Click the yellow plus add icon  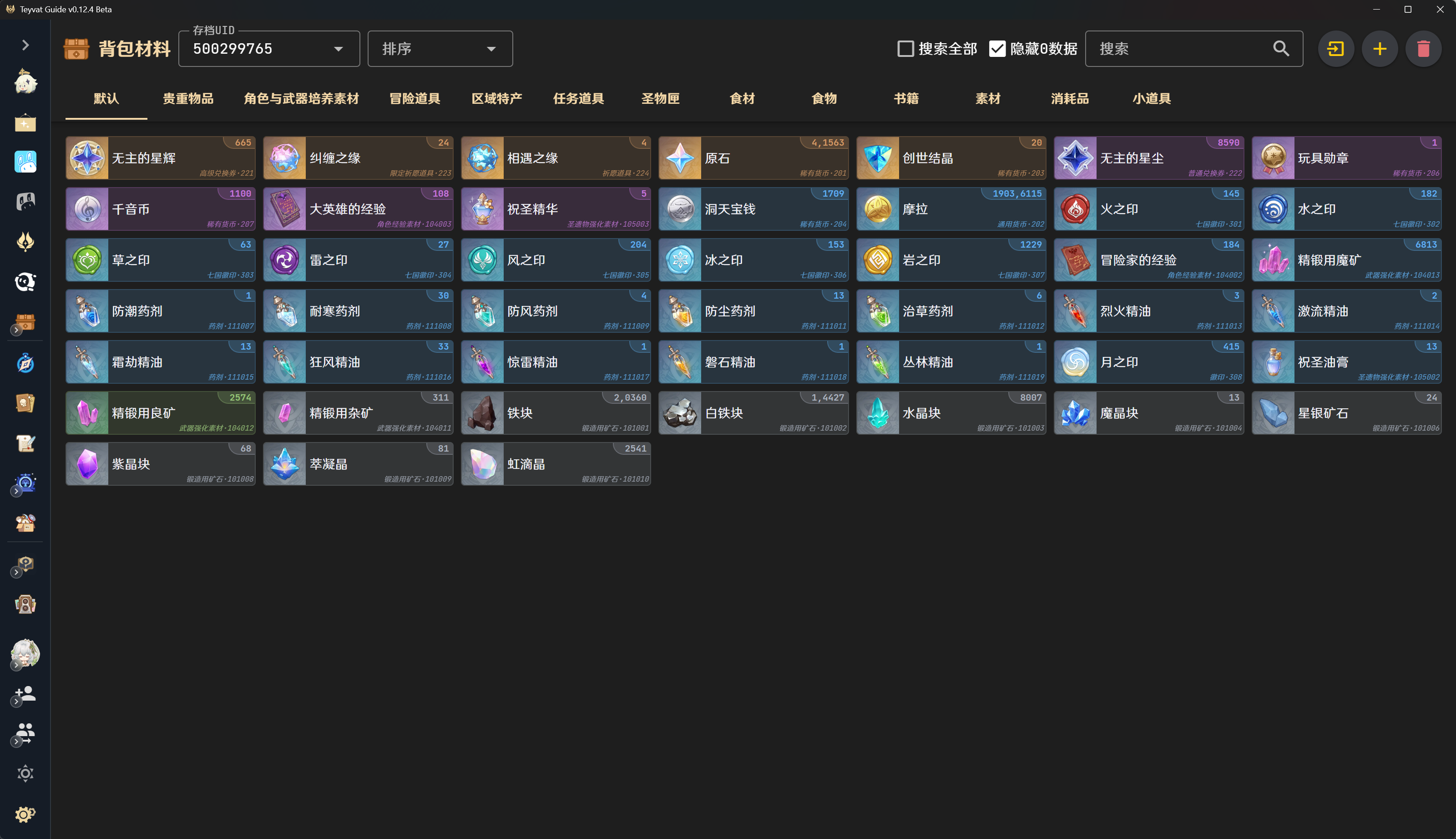pyautogui.click(x=1380, y=49)
